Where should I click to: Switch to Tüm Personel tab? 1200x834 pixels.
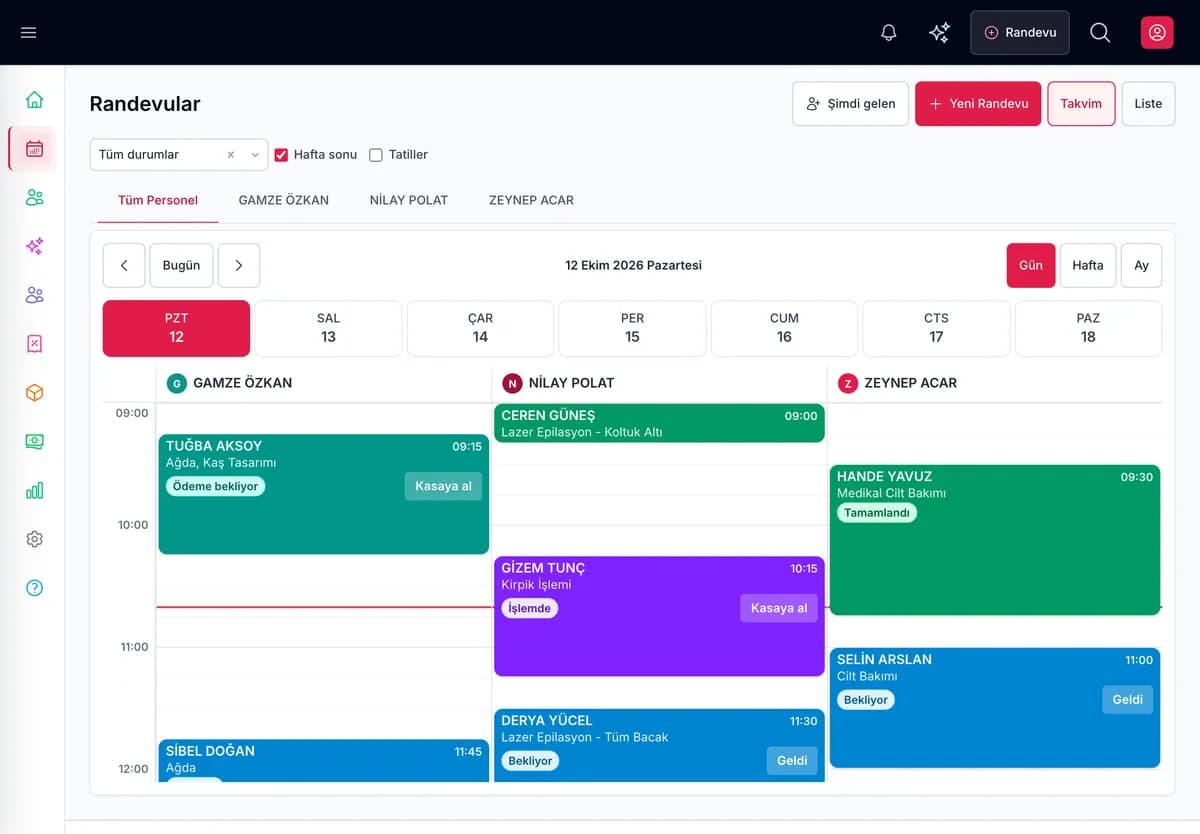(158, 200)
